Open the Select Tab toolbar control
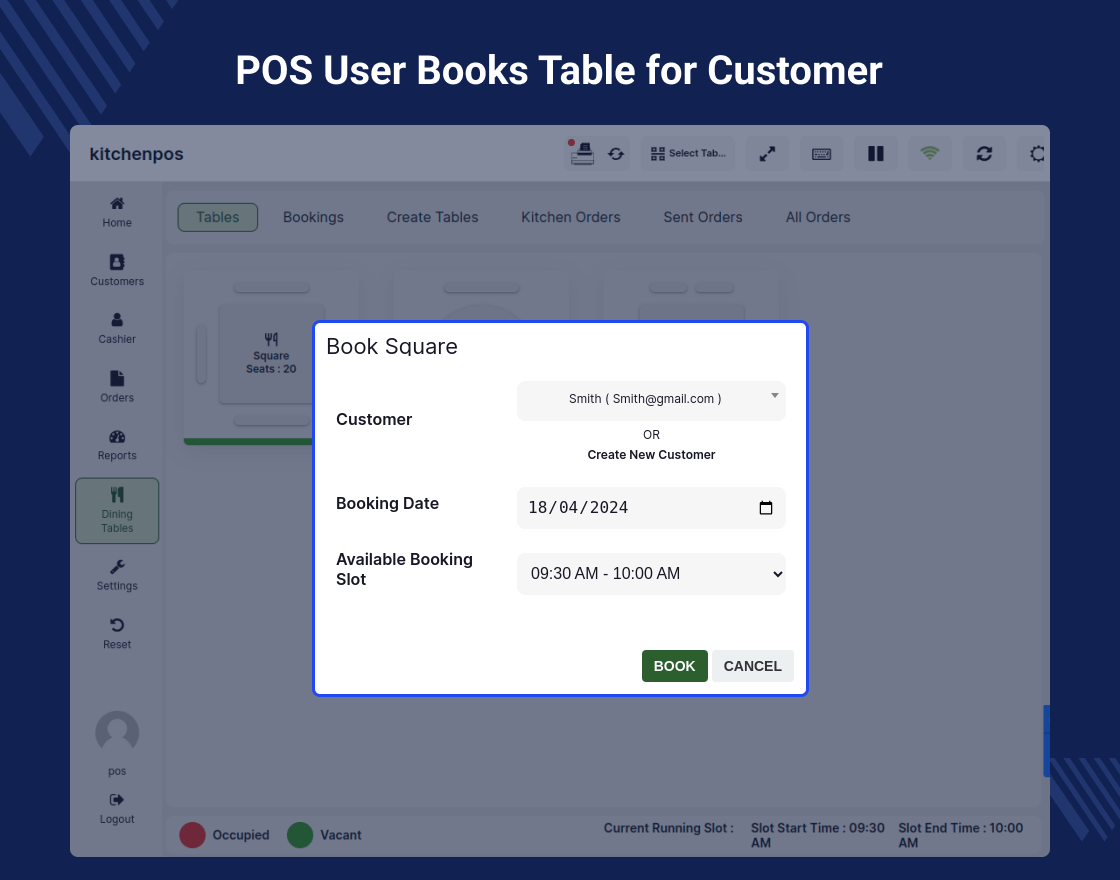 click(x=687, y=153)
